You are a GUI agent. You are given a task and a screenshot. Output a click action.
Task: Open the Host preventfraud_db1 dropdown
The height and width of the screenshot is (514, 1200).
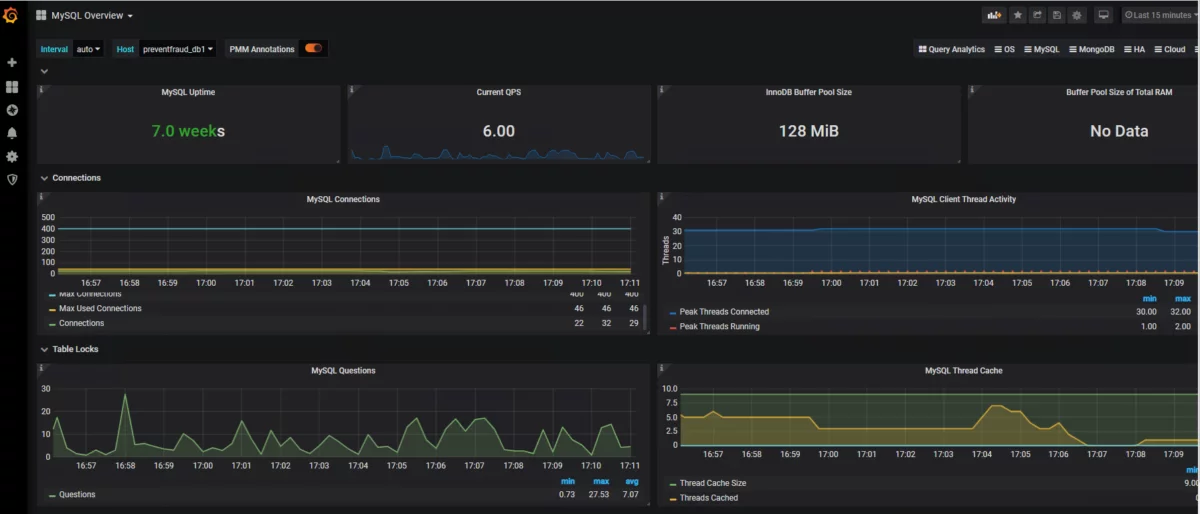178,49
